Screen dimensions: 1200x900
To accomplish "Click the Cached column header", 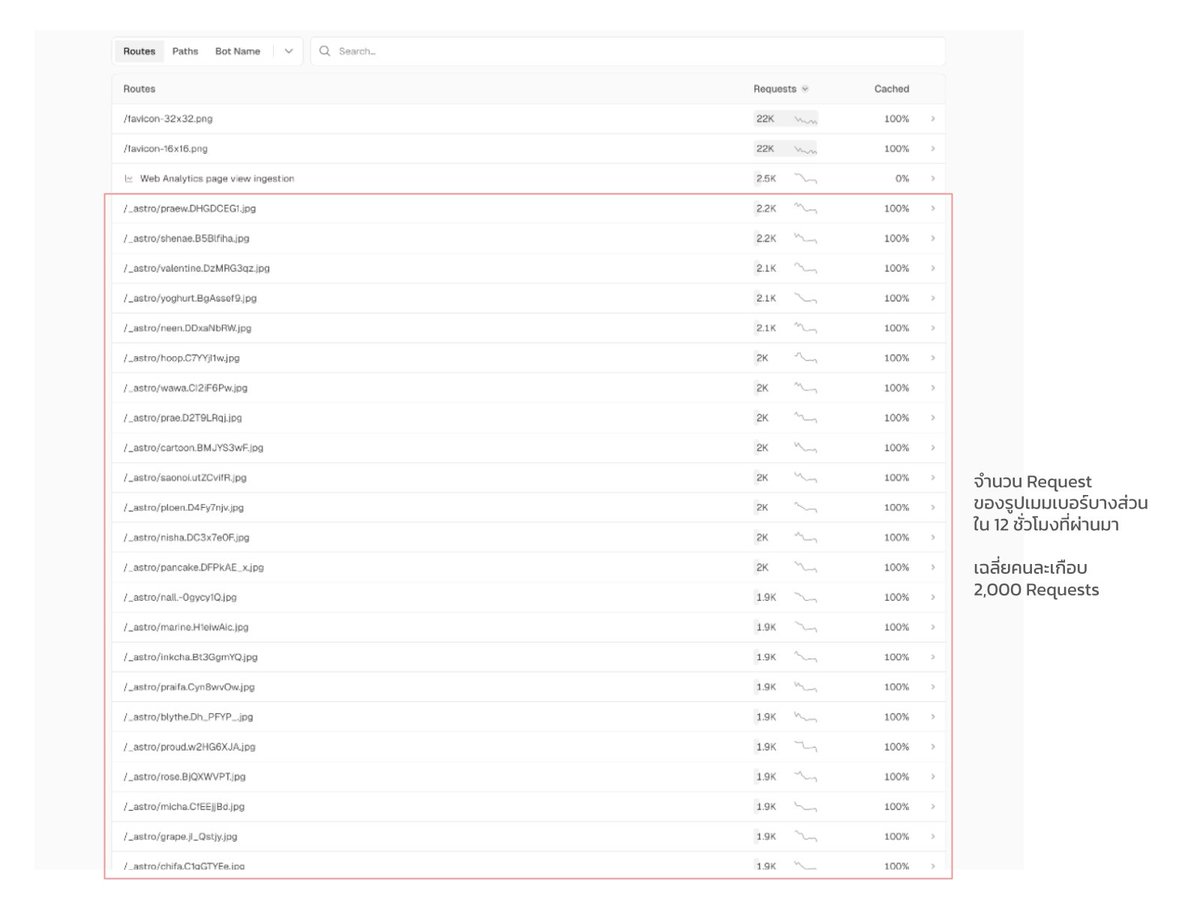I will (891, 89).
